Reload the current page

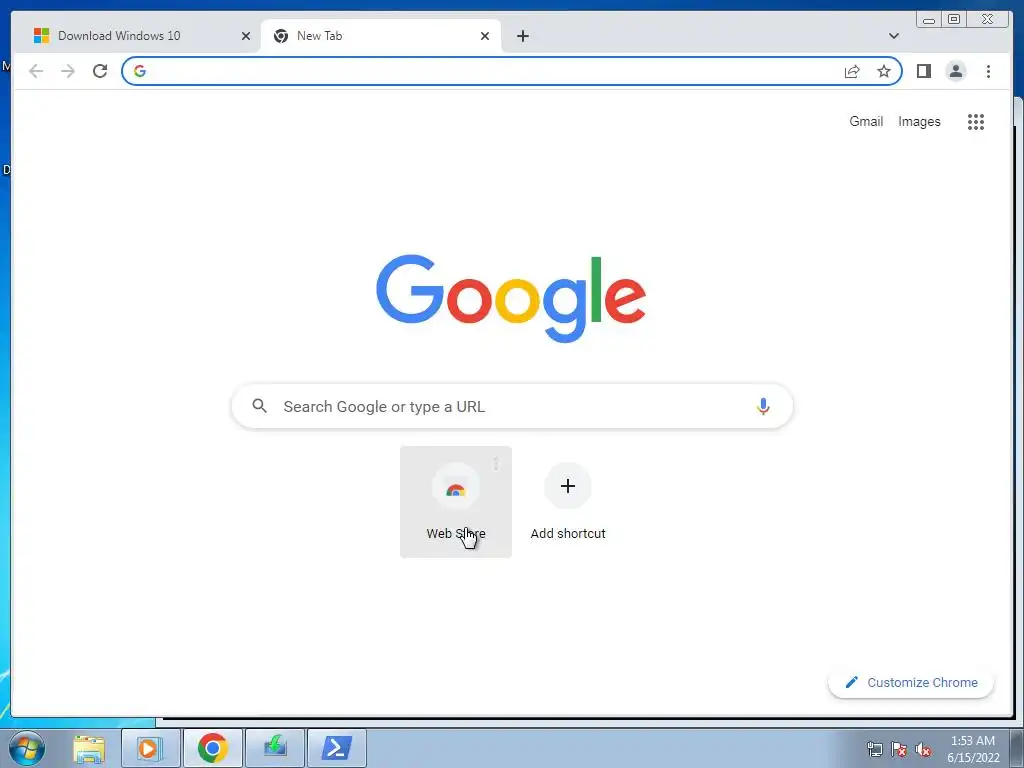pos(100,71)
